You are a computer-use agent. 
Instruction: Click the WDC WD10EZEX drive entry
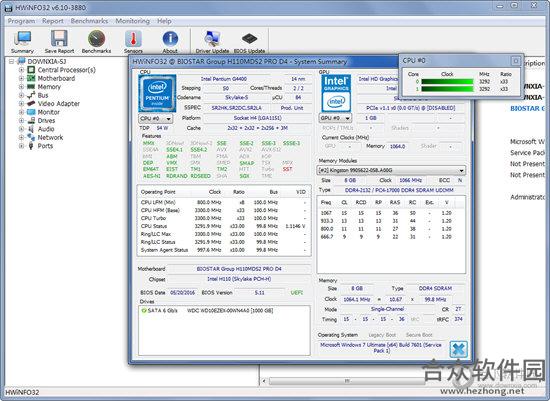pos(230,310)
